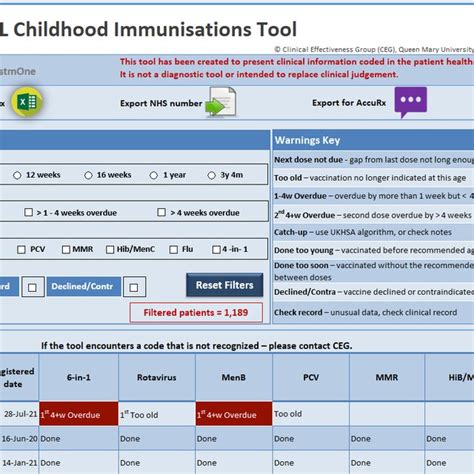Tick the > 1 - 4 weeks overdue checkbox
This screenshot has height=474, width=474.
coord(29,212)
